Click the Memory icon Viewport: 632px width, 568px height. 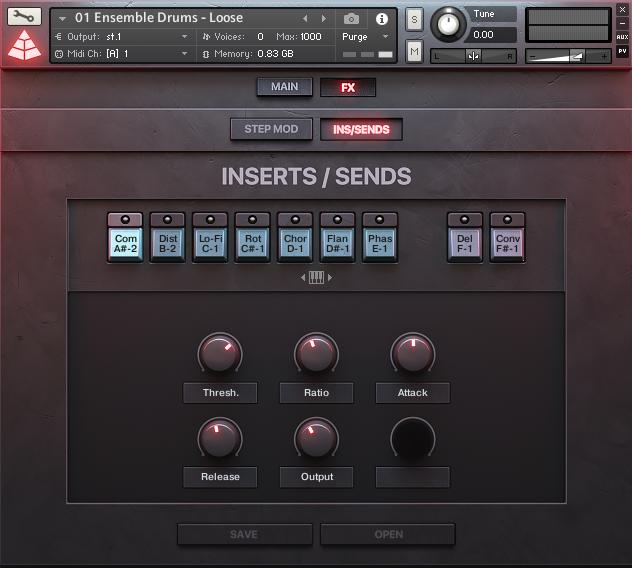pos(206,54)
